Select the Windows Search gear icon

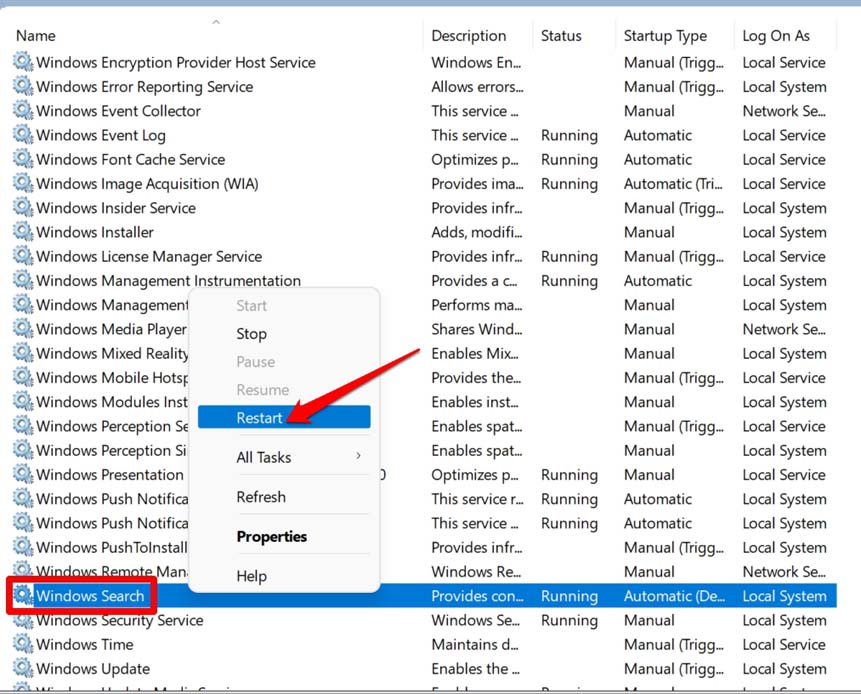(x=22, y=597)
